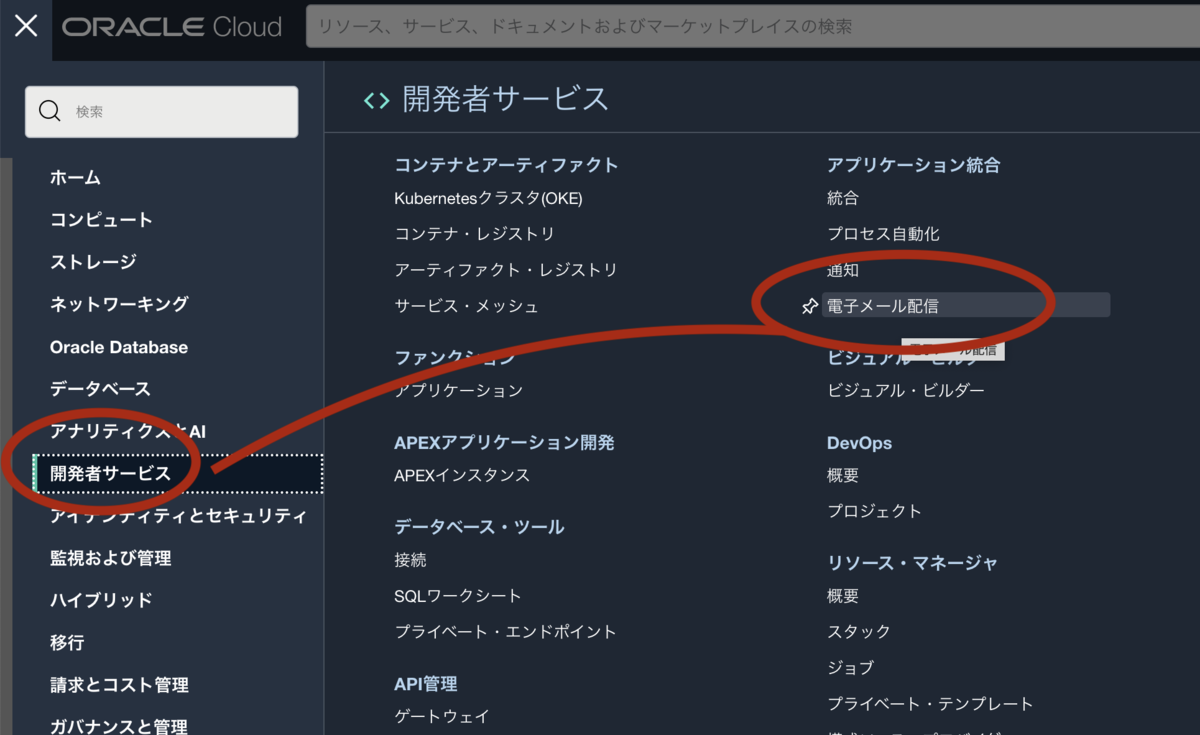
Task: Click the developer services code brackets icon
Action: 376,100
